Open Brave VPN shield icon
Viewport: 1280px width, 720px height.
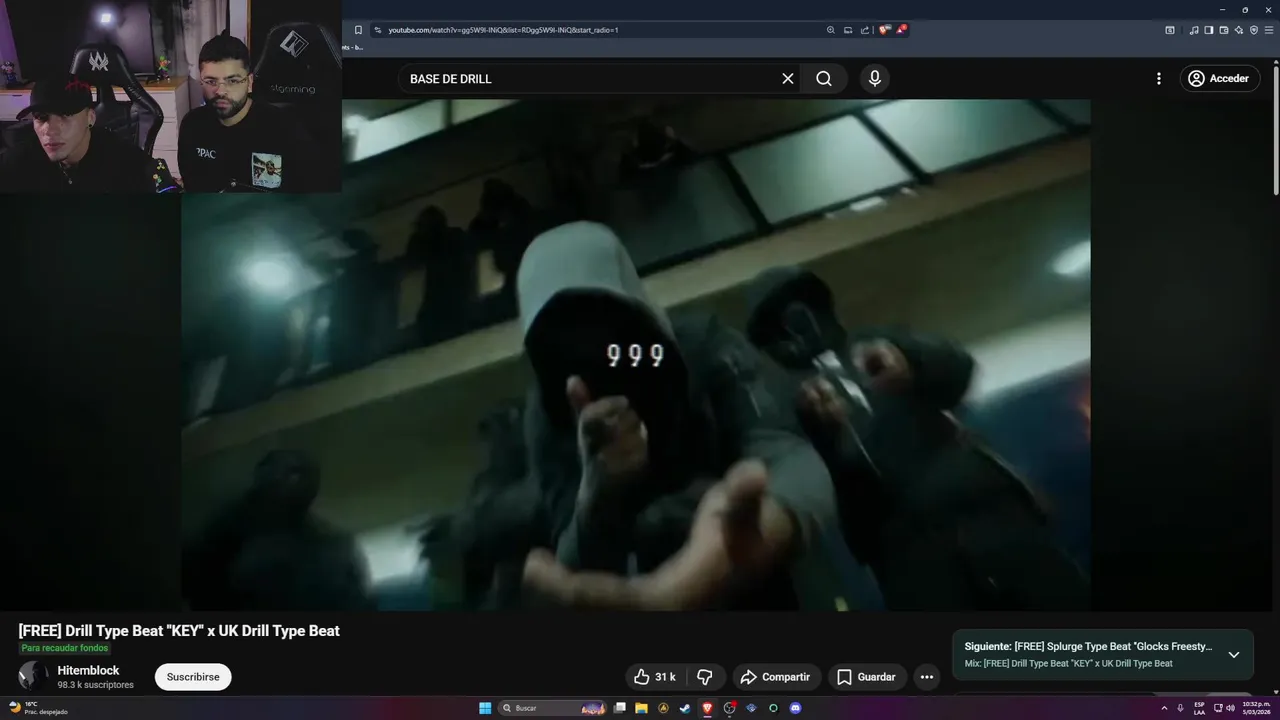point(1254,30)
